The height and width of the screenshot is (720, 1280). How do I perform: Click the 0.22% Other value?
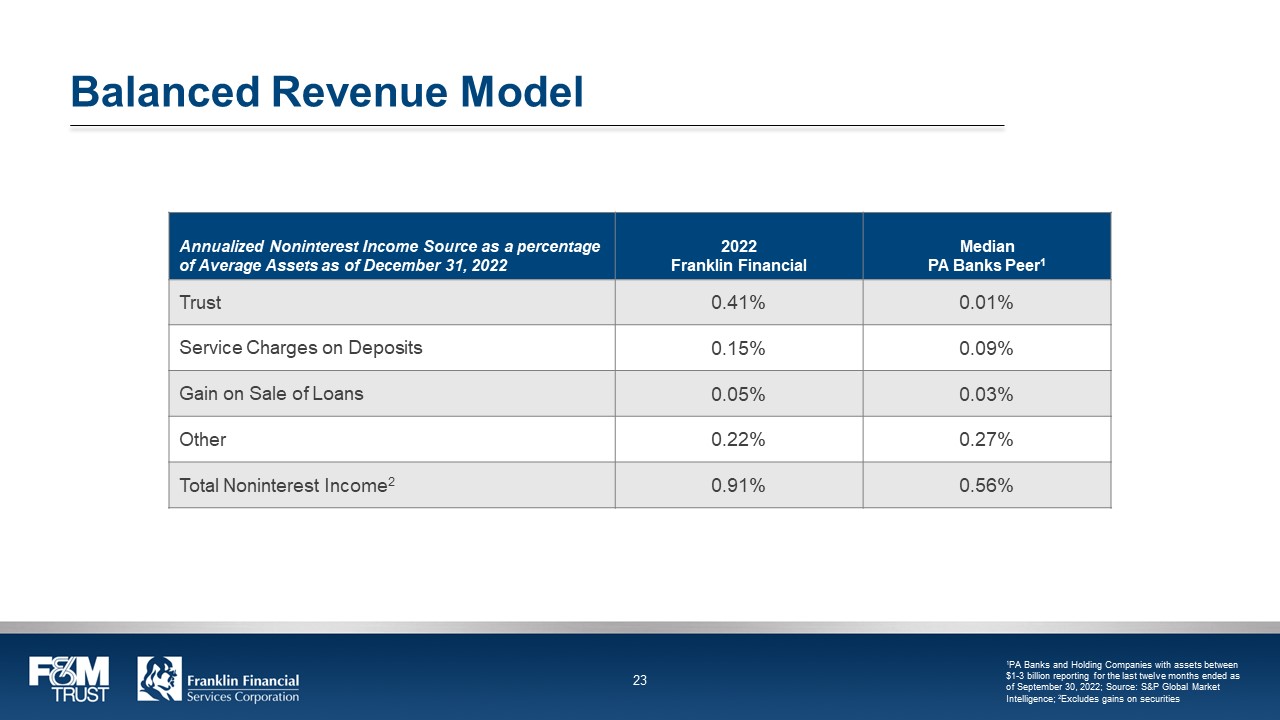point(739,440)
